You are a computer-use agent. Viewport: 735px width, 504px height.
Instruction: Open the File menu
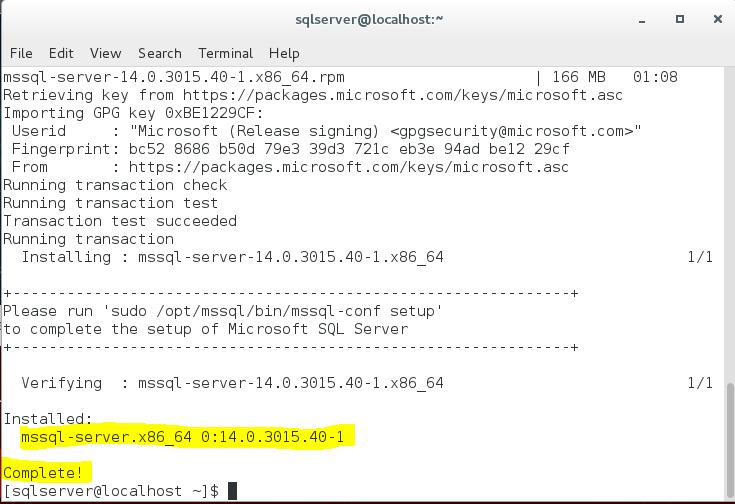tap(20, 53)
